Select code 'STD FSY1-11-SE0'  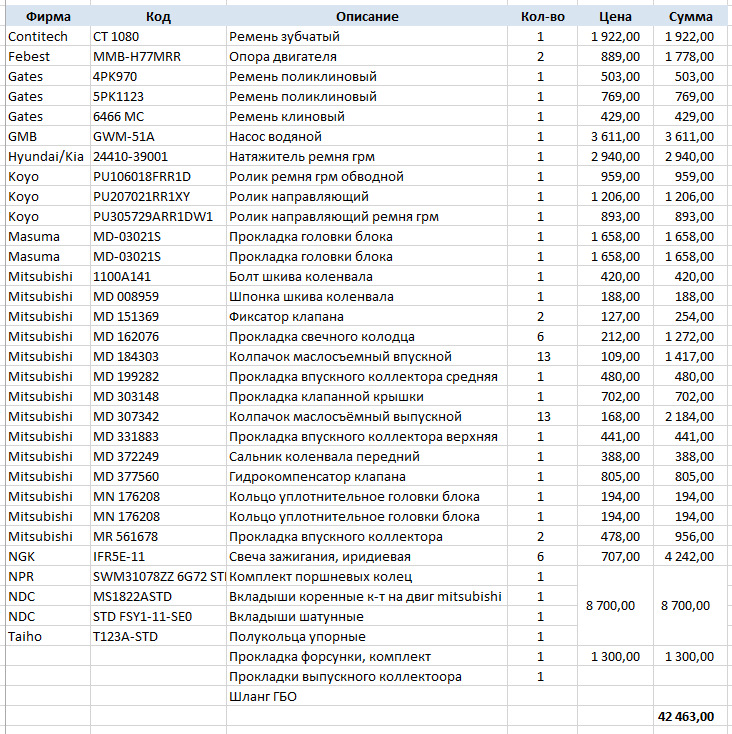(x=158, y=617)
